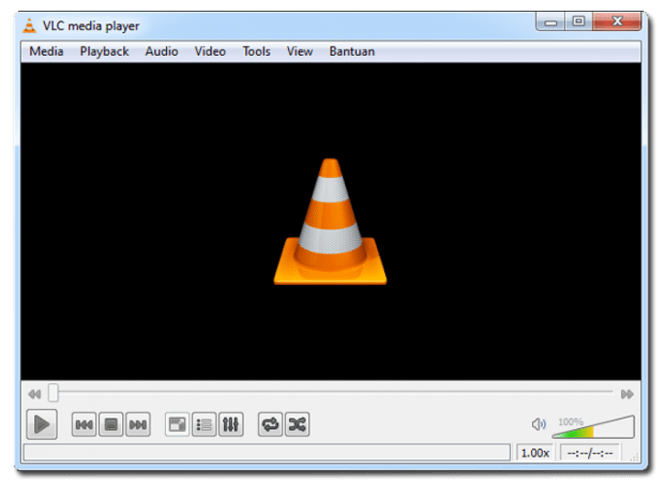This screenshot has height=484, width=665.
Task: Open the Tools menu
Action: coord(256,51)
